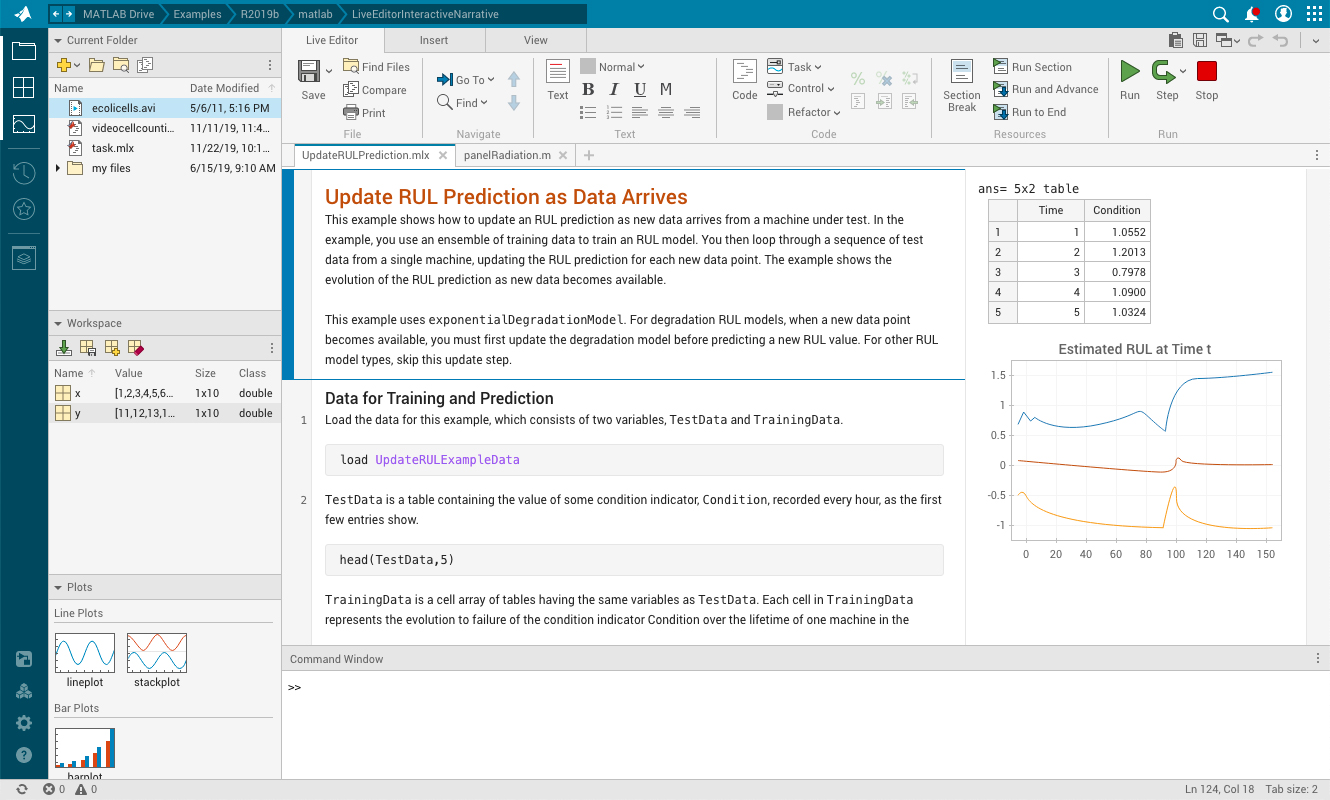The image size is (1330, 800).
Task: Toggle underline text formatting
Action: 640,90
